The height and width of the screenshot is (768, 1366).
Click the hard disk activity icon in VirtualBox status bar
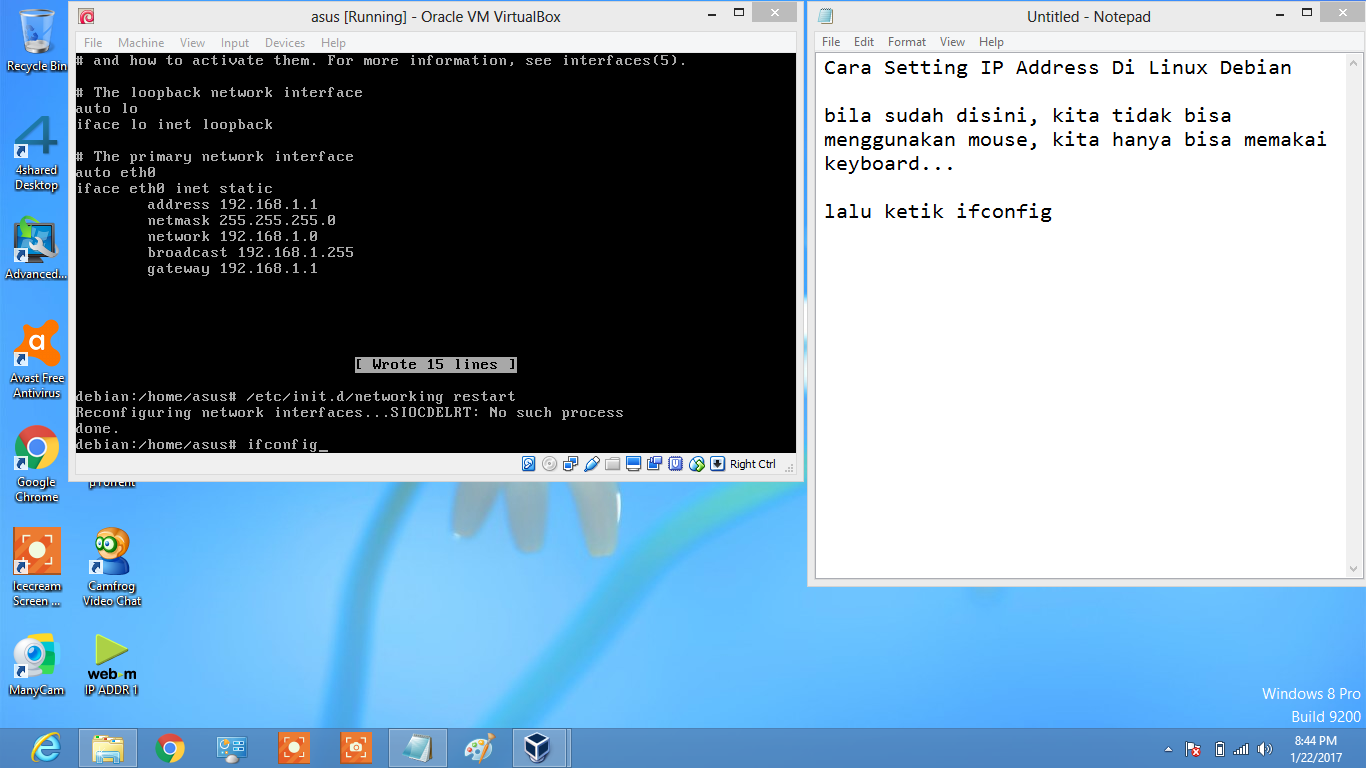[528, 463]
